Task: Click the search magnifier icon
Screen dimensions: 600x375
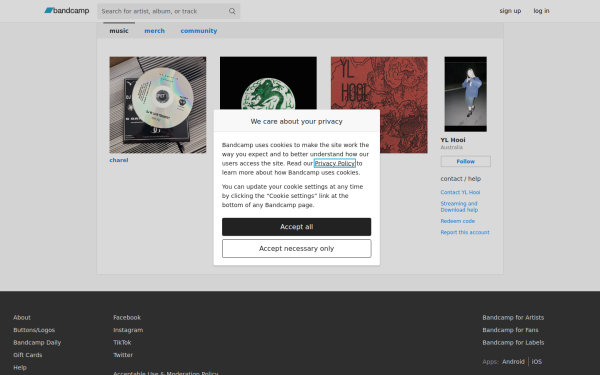Action: (232, 11)
